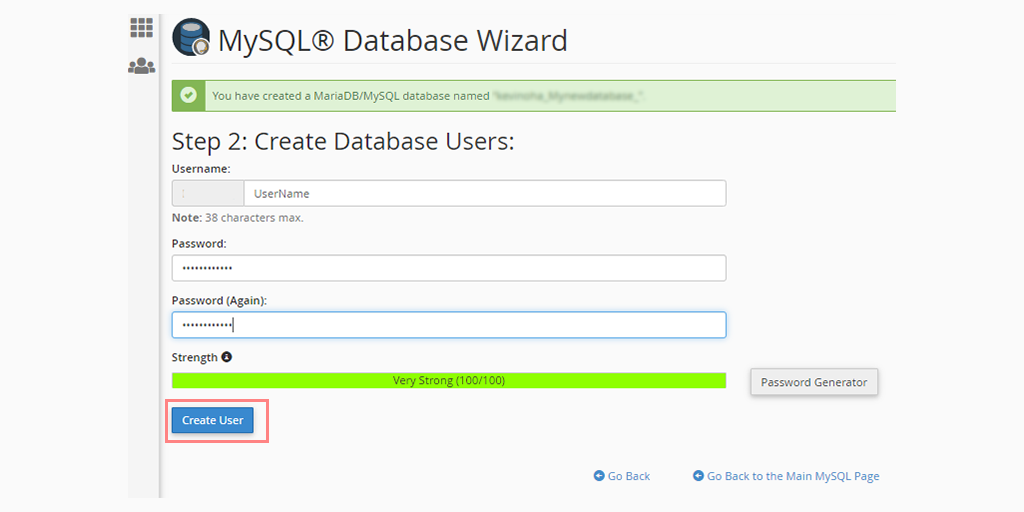The width and height of the screenshot is (1024, 512).
Task: Click the 'Step 2: Create Database Users:' heading
Action: tap(343, 142)
